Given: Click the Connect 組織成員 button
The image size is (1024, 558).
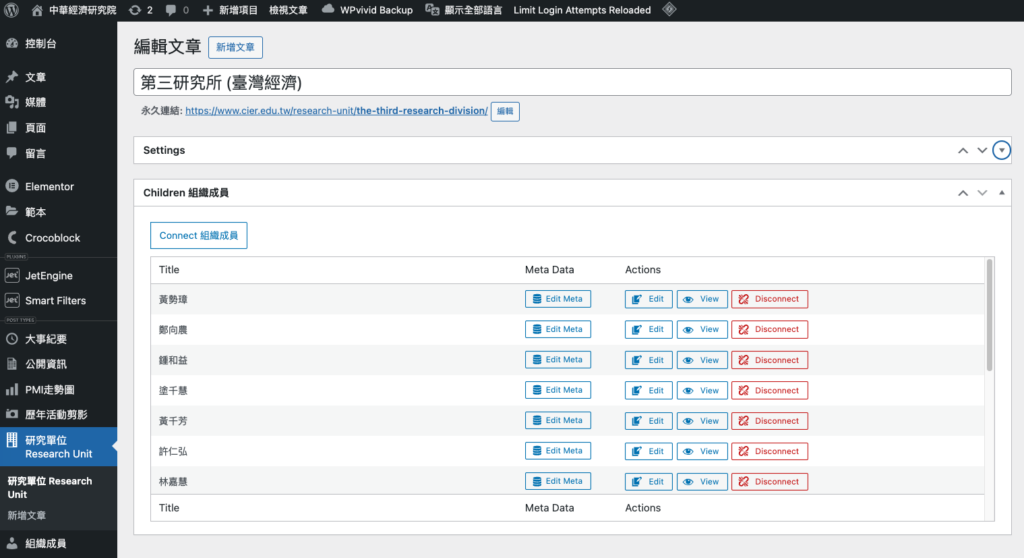Looking at the screenshot, I should tap(198, 236).
